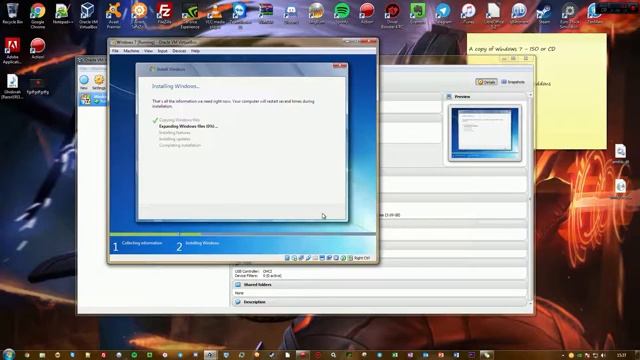Screen dimensions: 640x360
Task: Launch Telegram from the desktop
Action: point(443,14)
